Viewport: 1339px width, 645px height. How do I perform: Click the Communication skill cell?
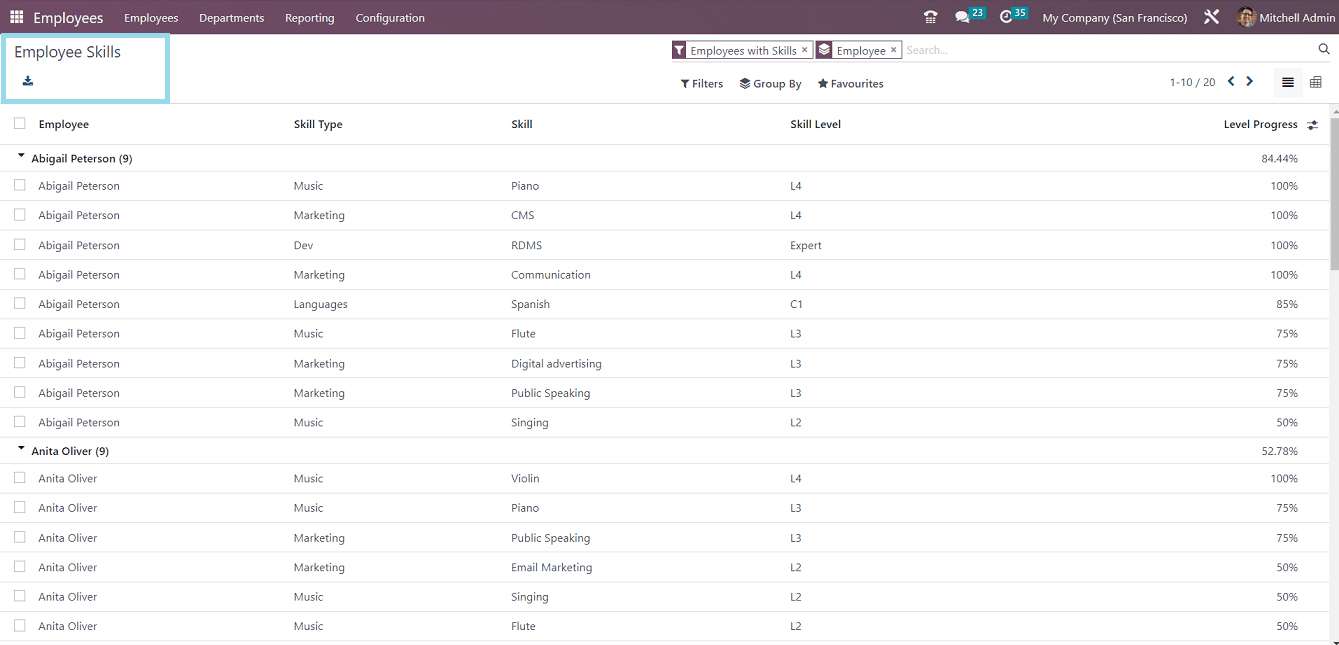point(551,275)
